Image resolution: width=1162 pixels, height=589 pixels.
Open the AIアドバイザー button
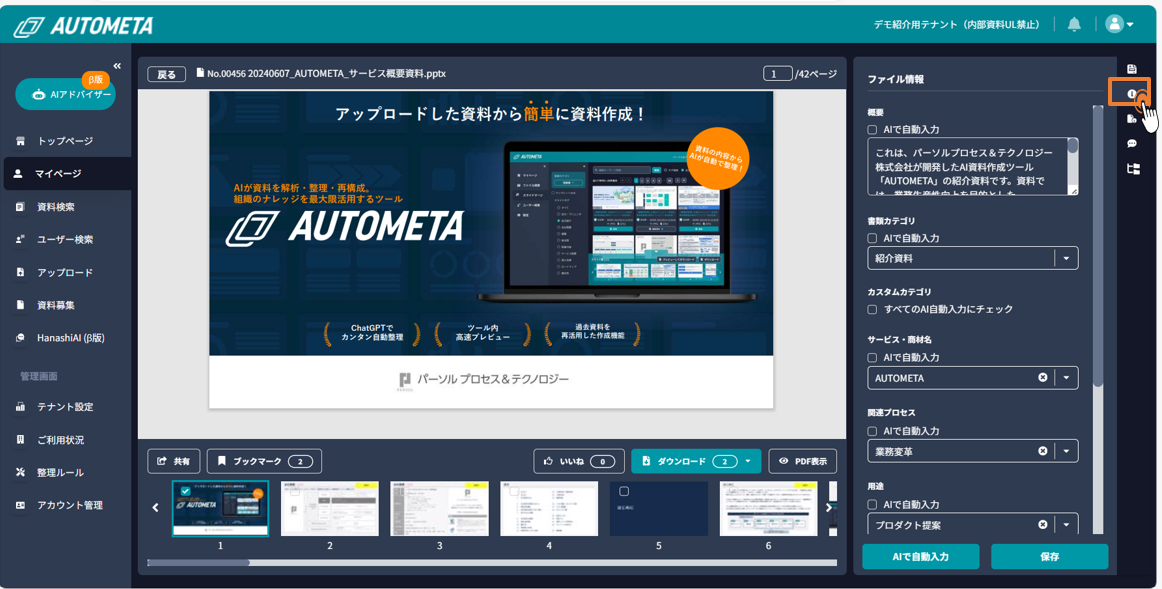(65, 94)
